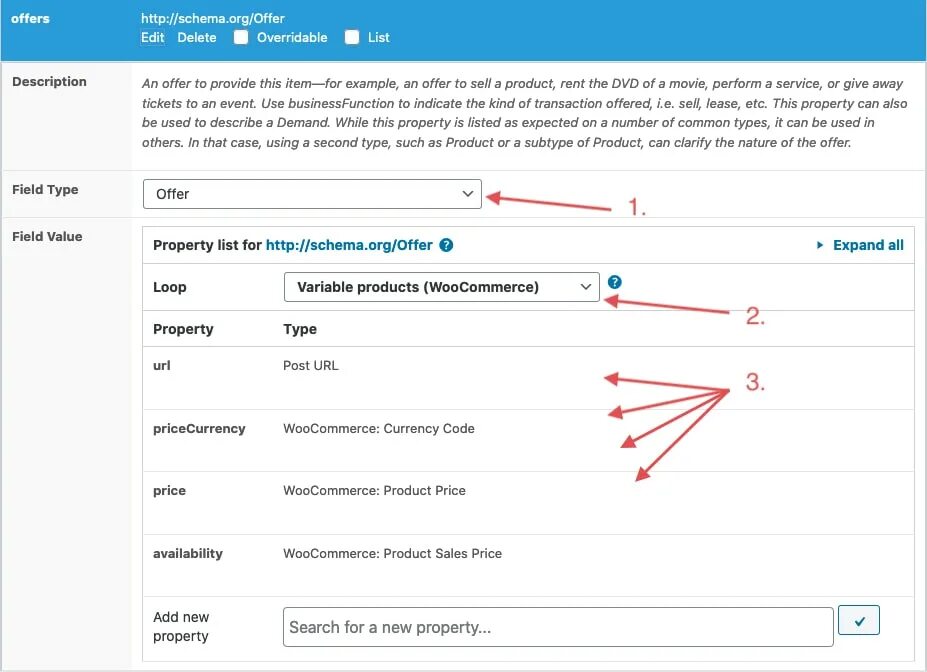Click the Post URL type value

tap(311, 366)
